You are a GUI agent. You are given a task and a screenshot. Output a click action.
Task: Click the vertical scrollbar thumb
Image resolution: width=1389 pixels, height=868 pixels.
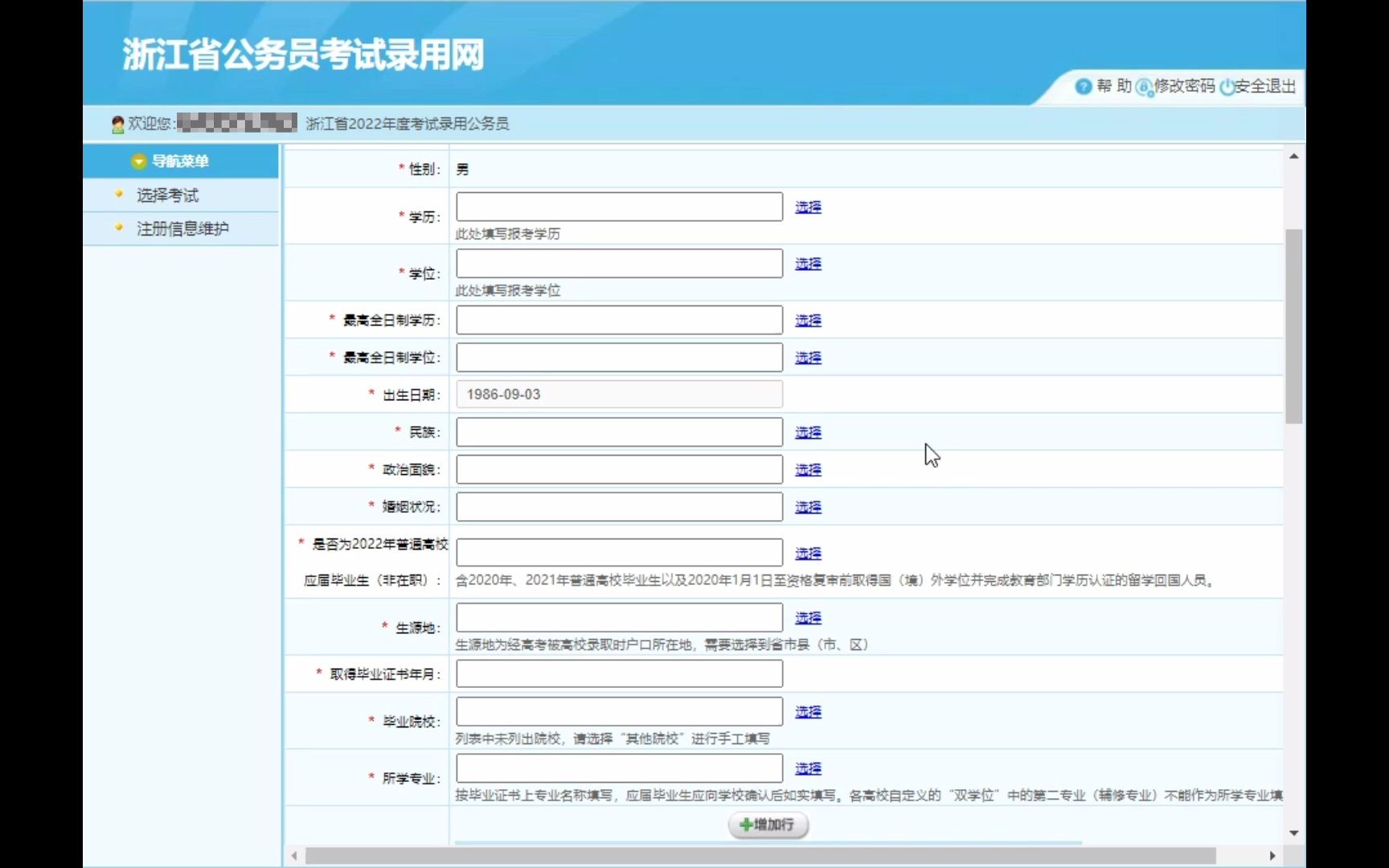1293,326
